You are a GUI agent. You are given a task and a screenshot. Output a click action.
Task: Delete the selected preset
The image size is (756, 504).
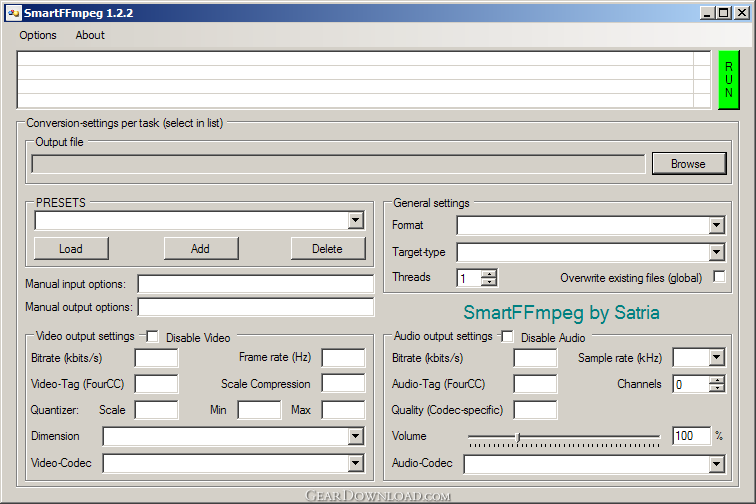click(x=328, y=249)
